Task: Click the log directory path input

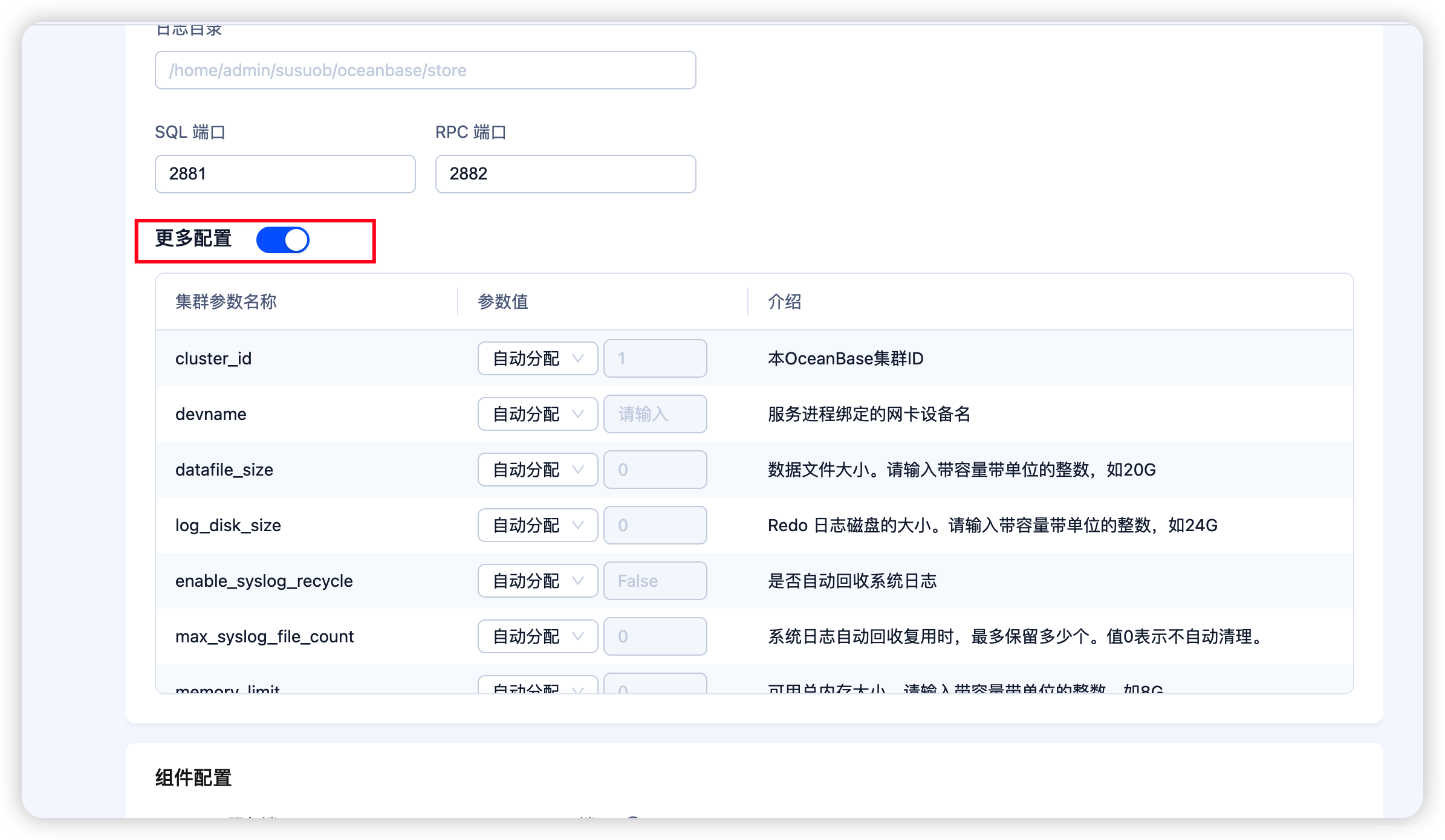Action: [x=425, y=70]
